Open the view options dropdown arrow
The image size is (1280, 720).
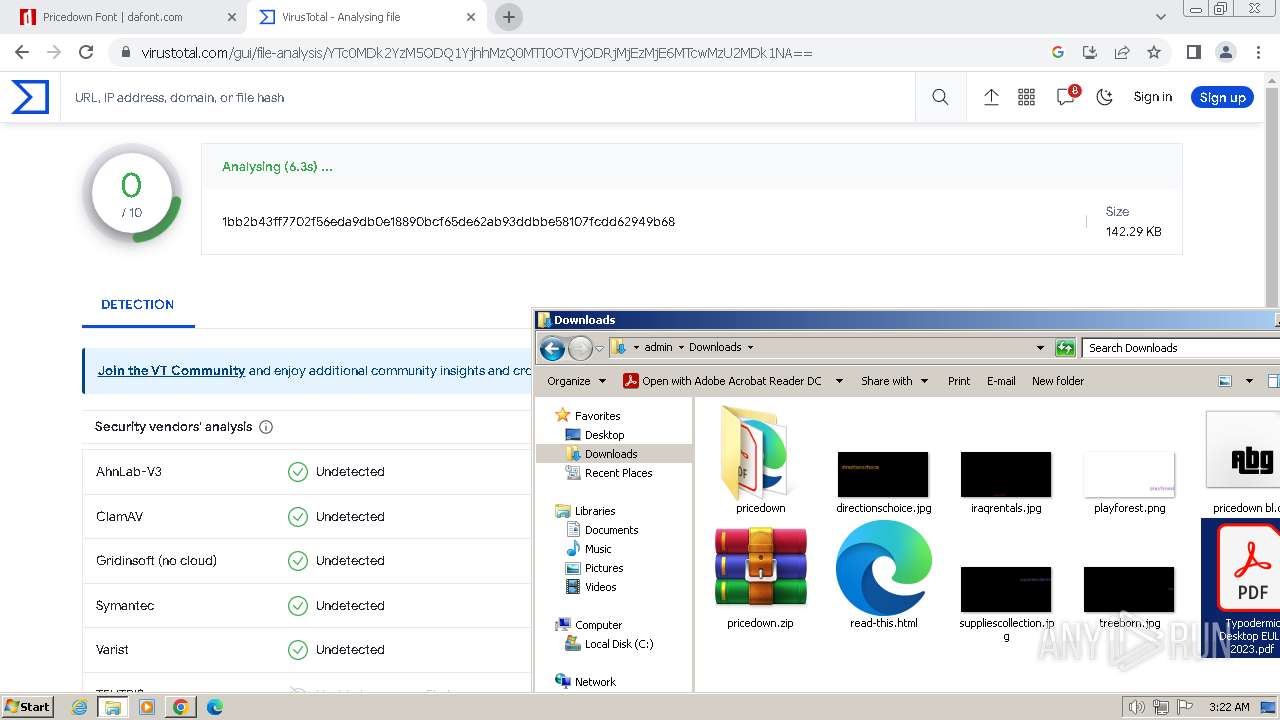coord(1249,381)
